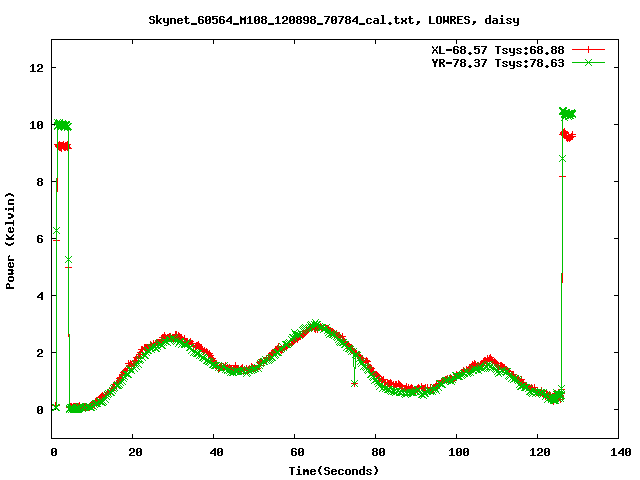Screen dimensions: 640x480
Task: Click y-axis tick label 6
Action: click(x=40, y=239)
